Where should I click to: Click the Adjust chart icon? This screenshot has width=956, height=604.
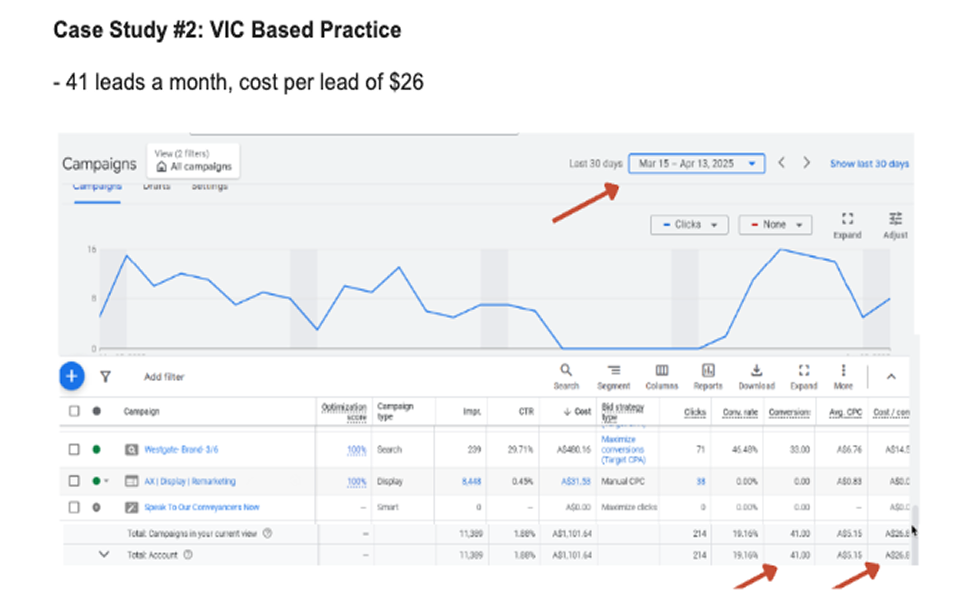895,224
